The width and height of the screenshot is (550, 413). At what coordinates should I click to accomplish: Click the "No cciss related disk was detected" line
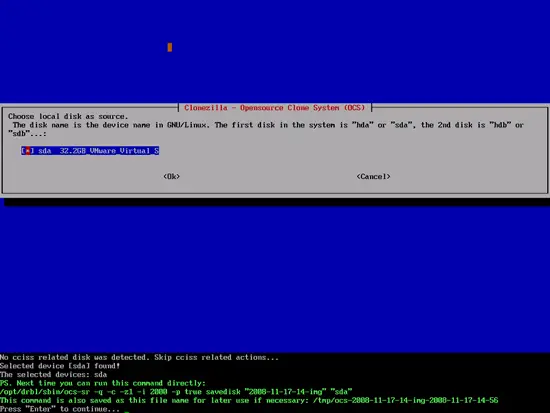[x=139, y=358]
